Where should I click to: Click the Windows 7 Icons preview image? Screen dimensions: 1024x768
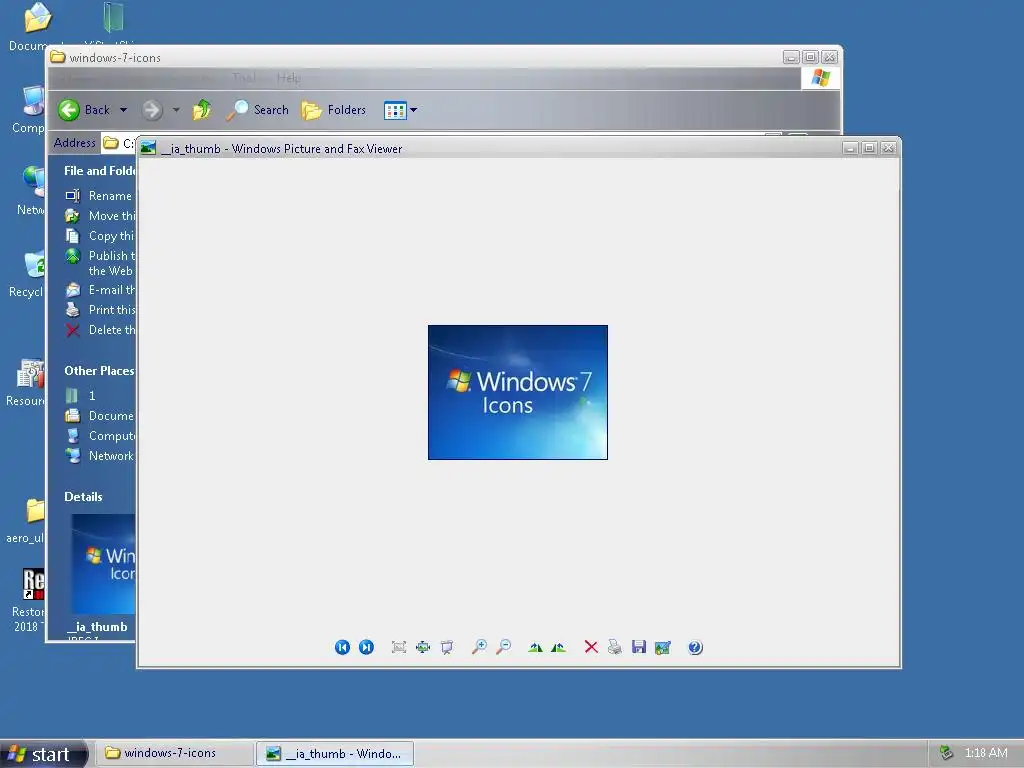tap(518, 392)
